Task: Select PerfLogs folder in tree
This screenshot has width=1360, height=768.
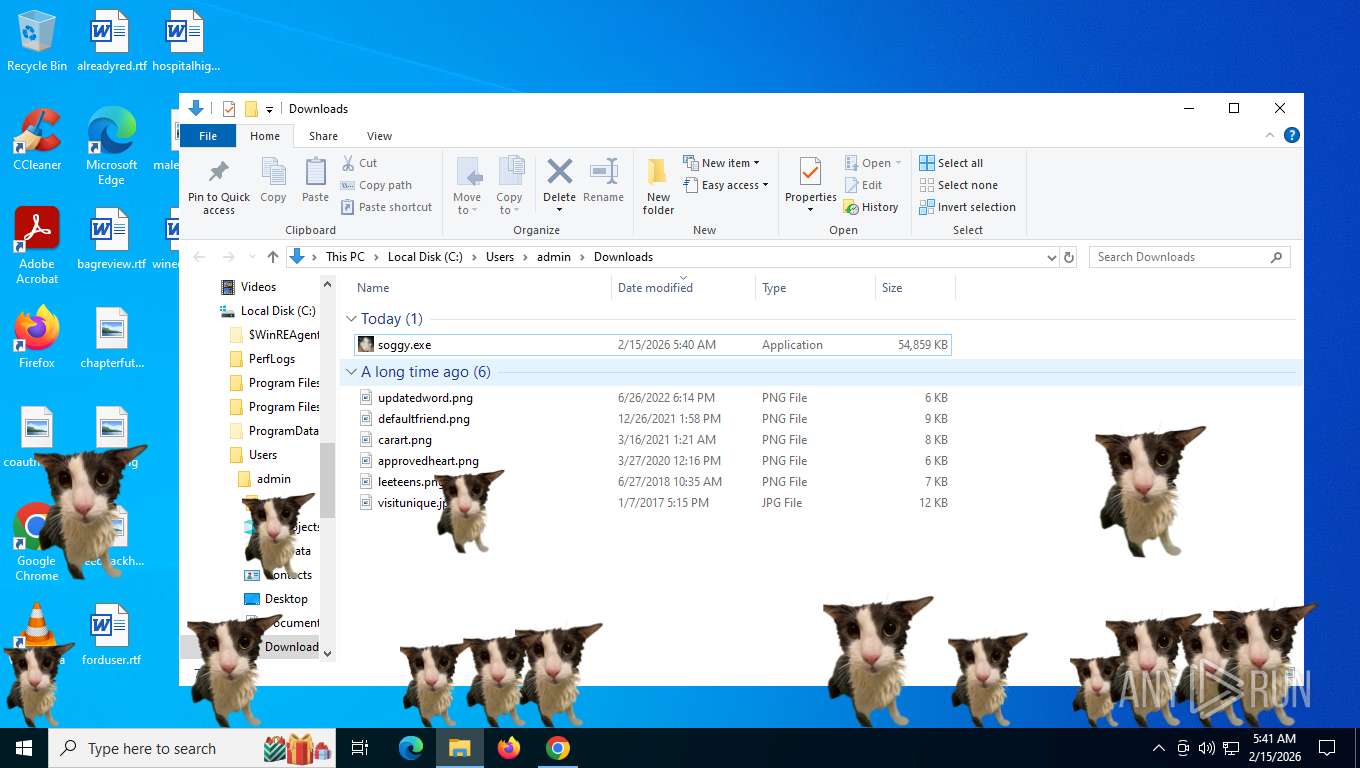Action: click(271, 359)
